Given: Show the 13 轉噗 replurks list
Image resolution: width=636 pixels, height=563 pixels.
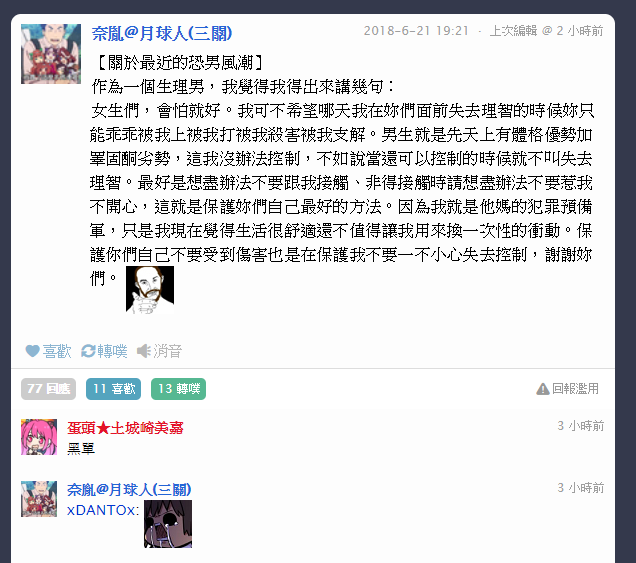Looking at the screenshot, I should click(178, 389).
